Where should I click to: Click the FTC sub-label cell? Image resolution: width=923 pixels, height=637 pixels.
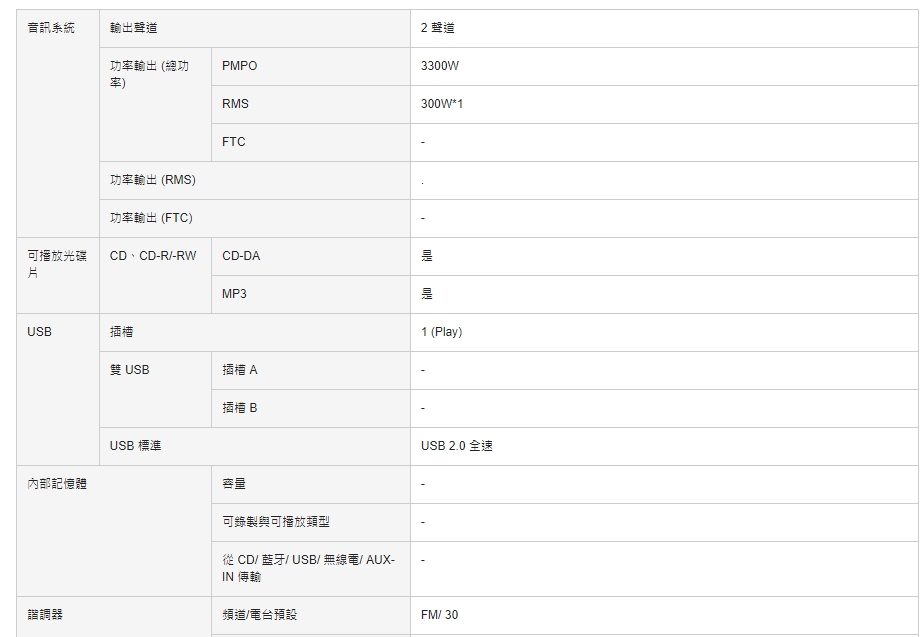[x=233, y=142]
